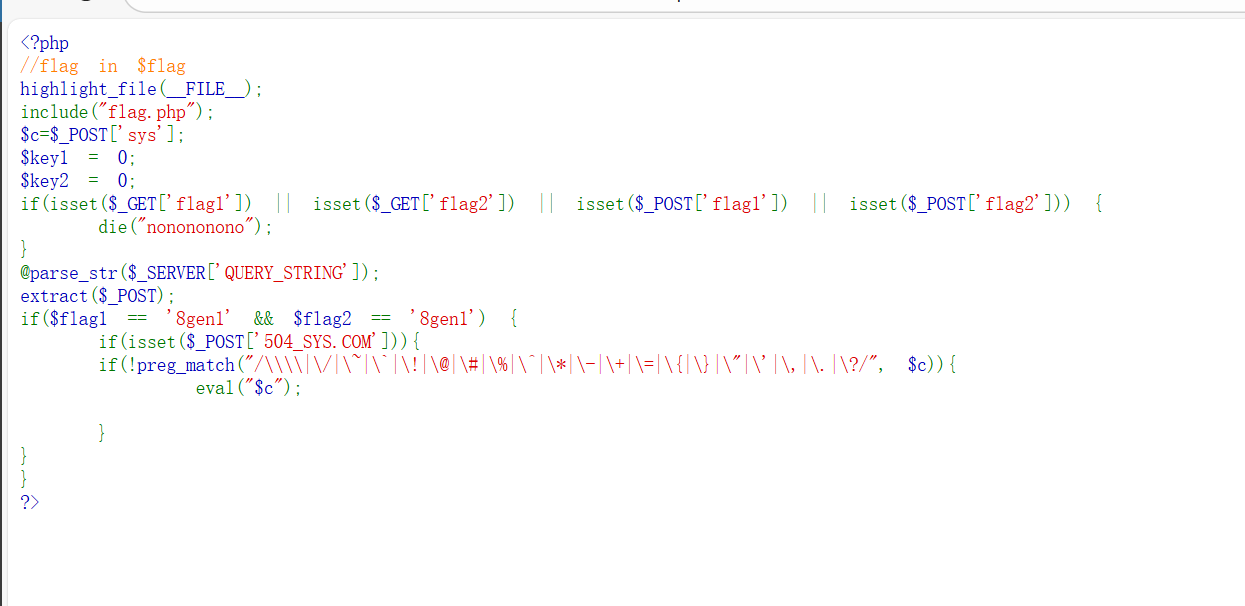Click the $key1 = 0 line
Viewport: 1245px width, 606px height.
pyautogui.click(x=78, y=158)
